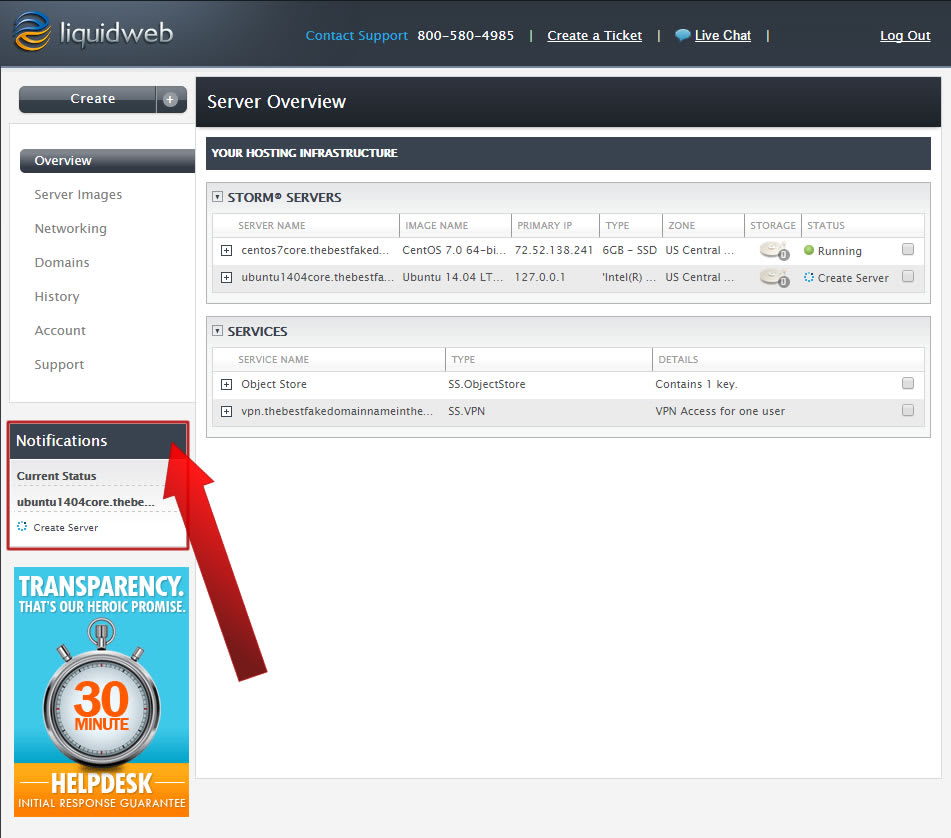Viewport: 951px width, 838px height.
Task: Click Details column header in Services
Action: click(677, 359)
